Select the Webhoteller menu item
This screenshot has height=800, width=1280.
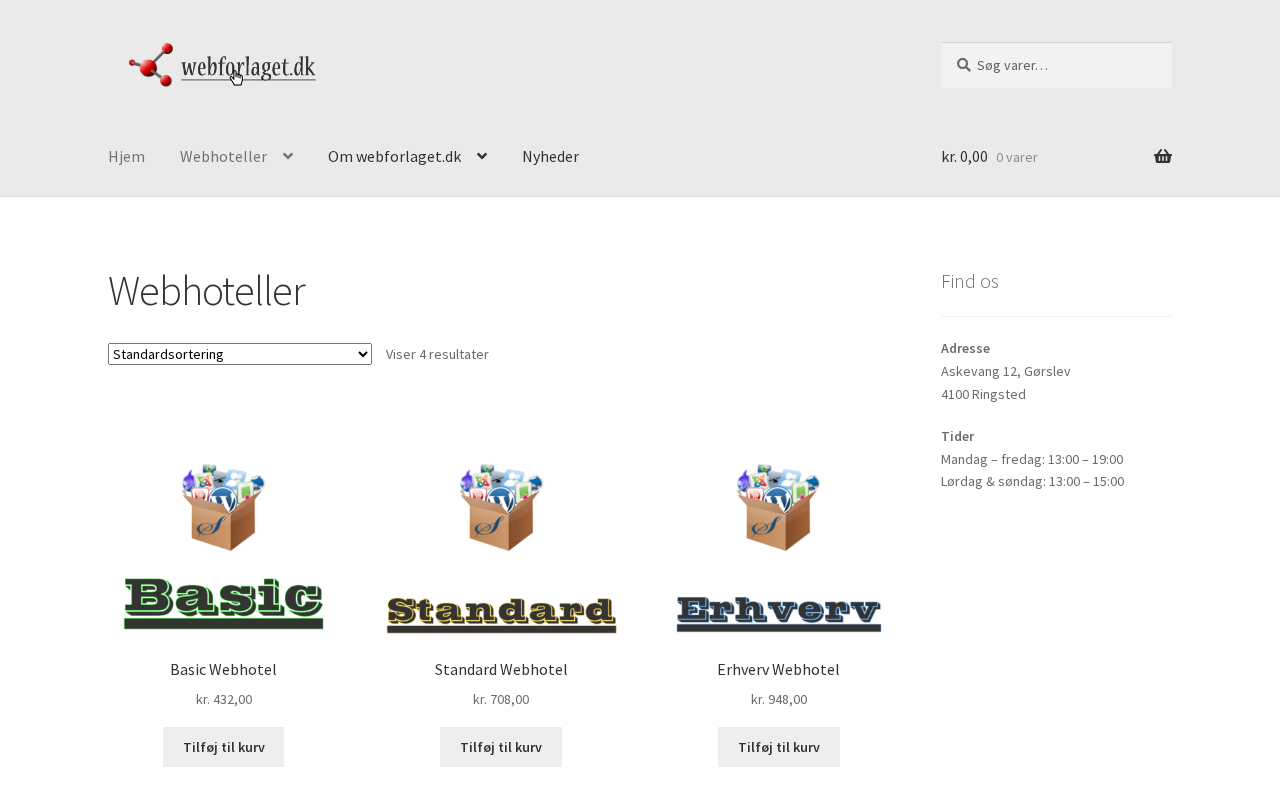click(223, 156)
